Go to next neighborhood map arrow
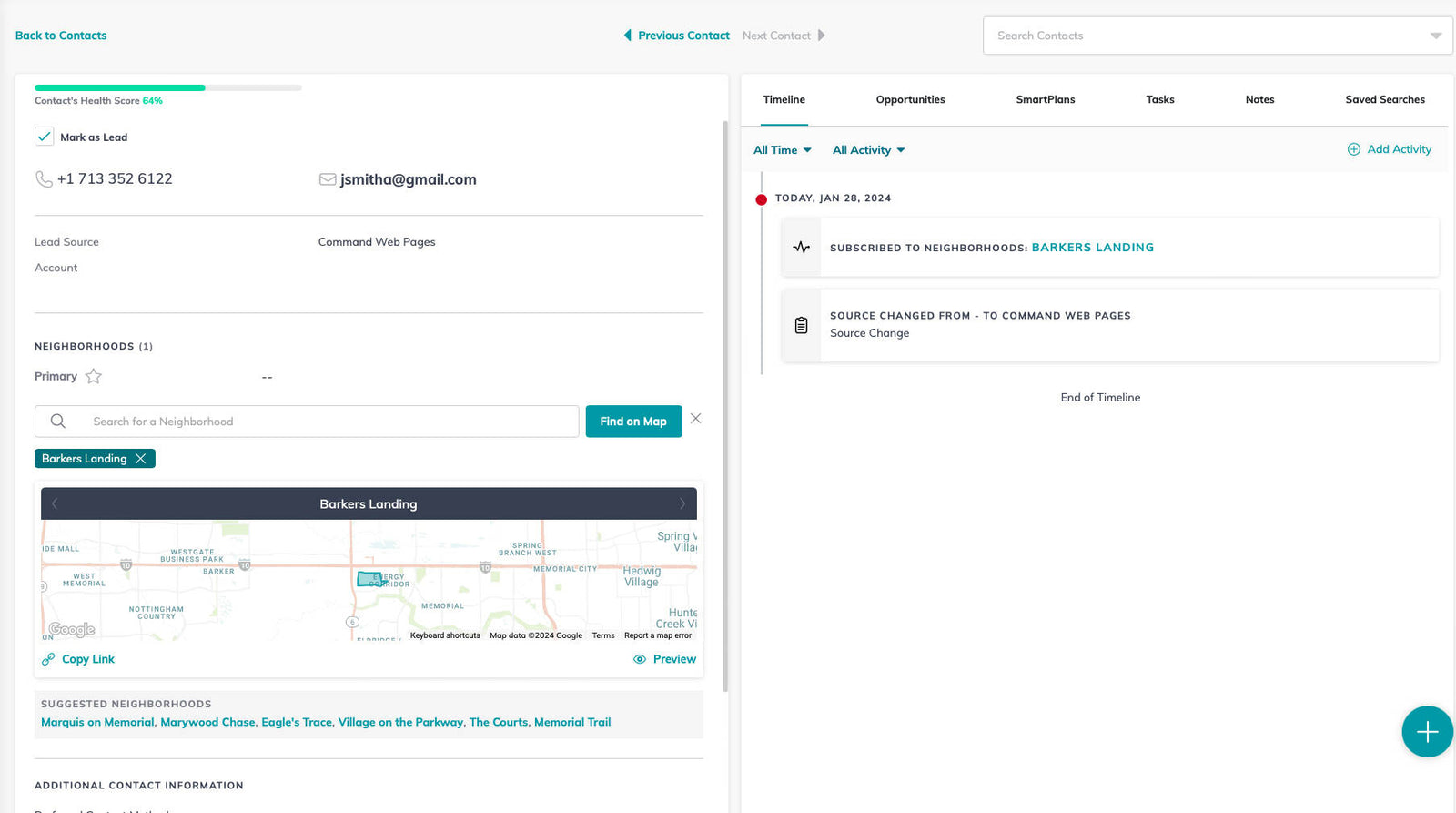 pyautogui.click(x=682, y=503)
